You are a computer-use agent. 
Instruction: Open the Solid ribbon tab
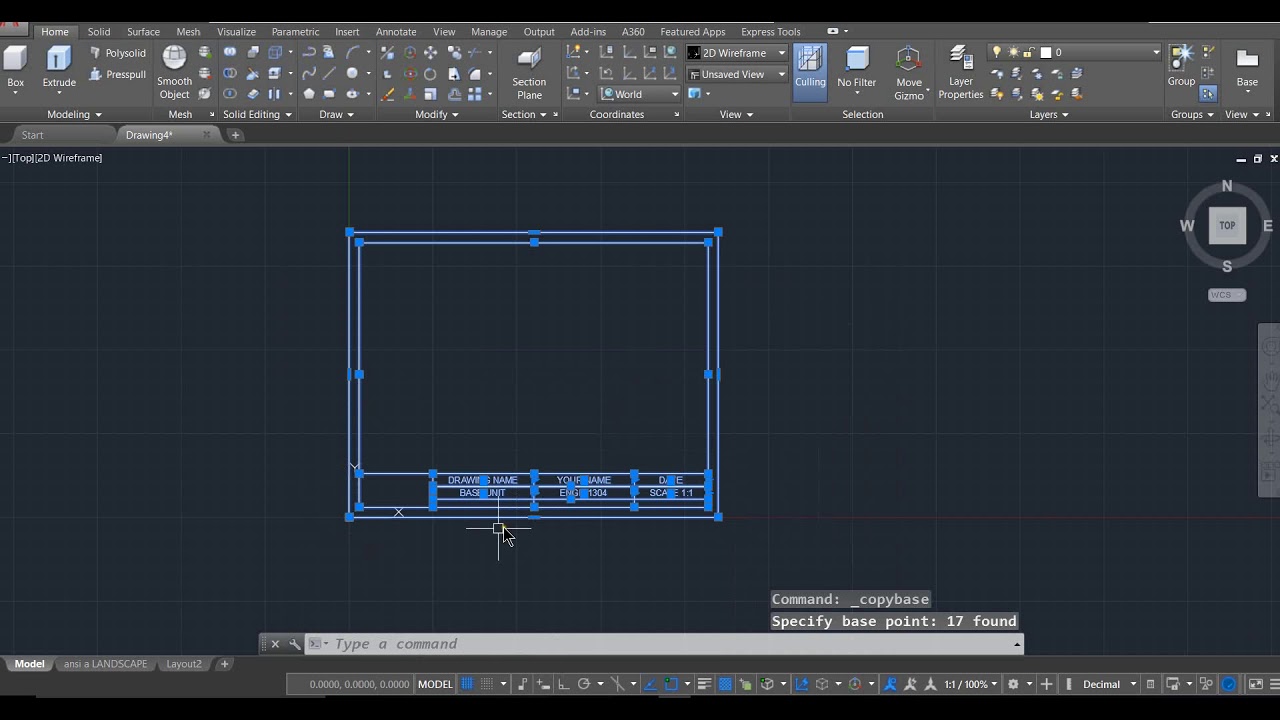pyautogui.click(x=99, y=32)
